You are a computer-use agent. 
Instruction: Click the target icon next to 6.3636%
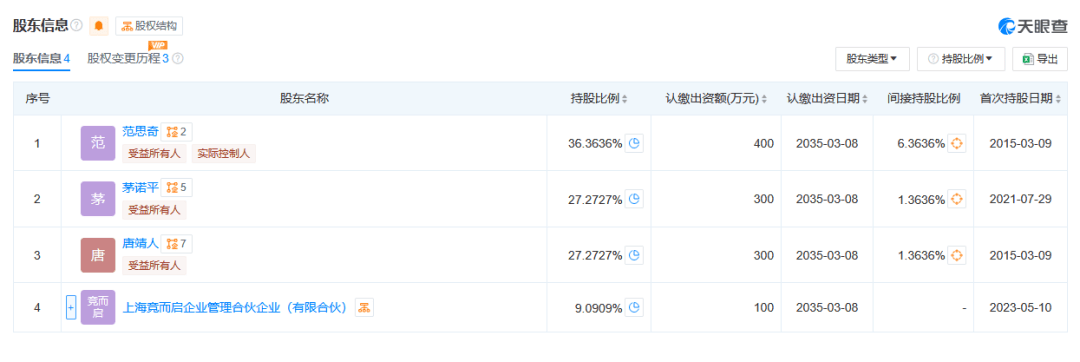(x=957, y=144)
